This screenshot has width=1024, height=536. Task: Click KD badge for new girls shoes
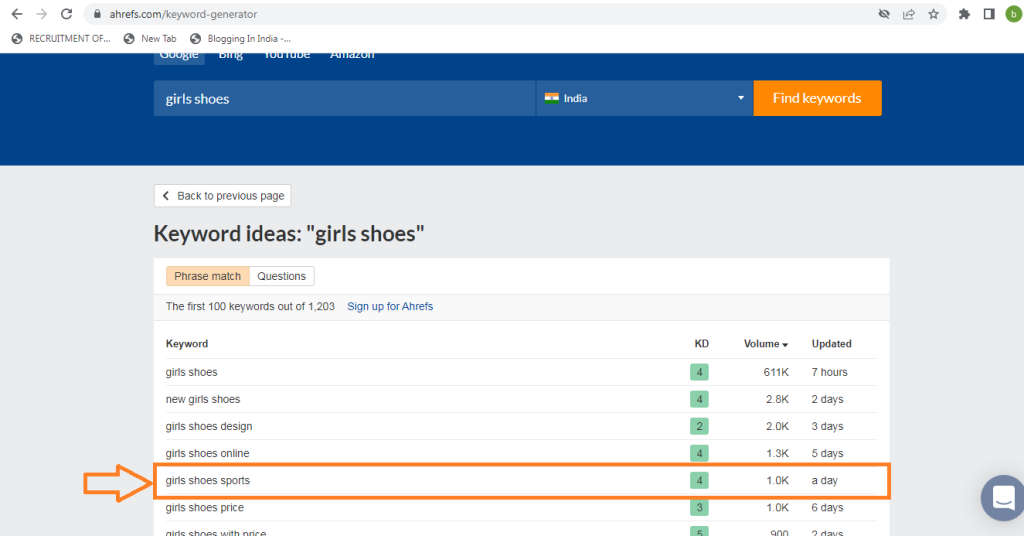(699, 400)
